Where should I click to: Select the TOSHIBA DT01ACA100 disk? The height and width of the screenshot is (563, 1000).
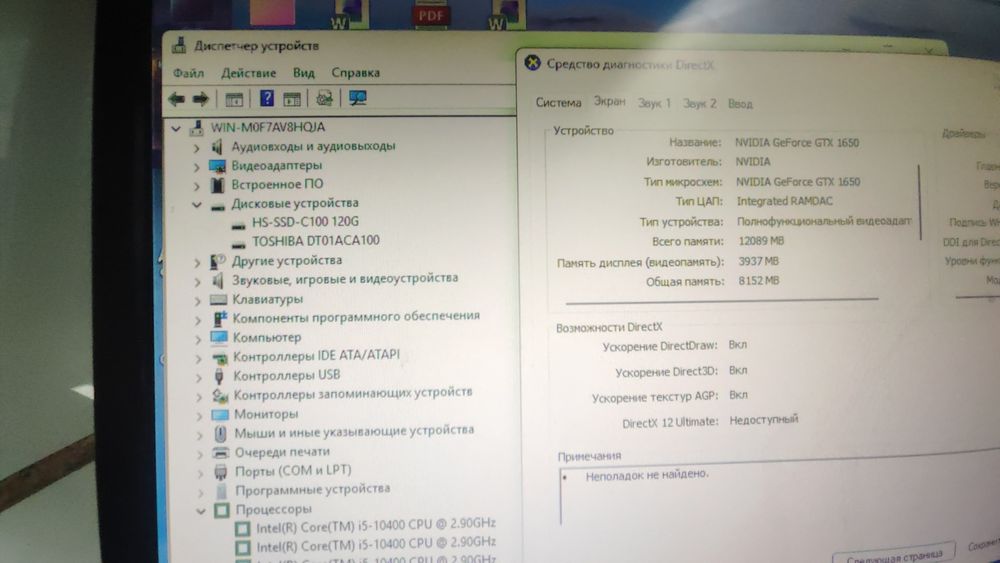click(316, 241)
